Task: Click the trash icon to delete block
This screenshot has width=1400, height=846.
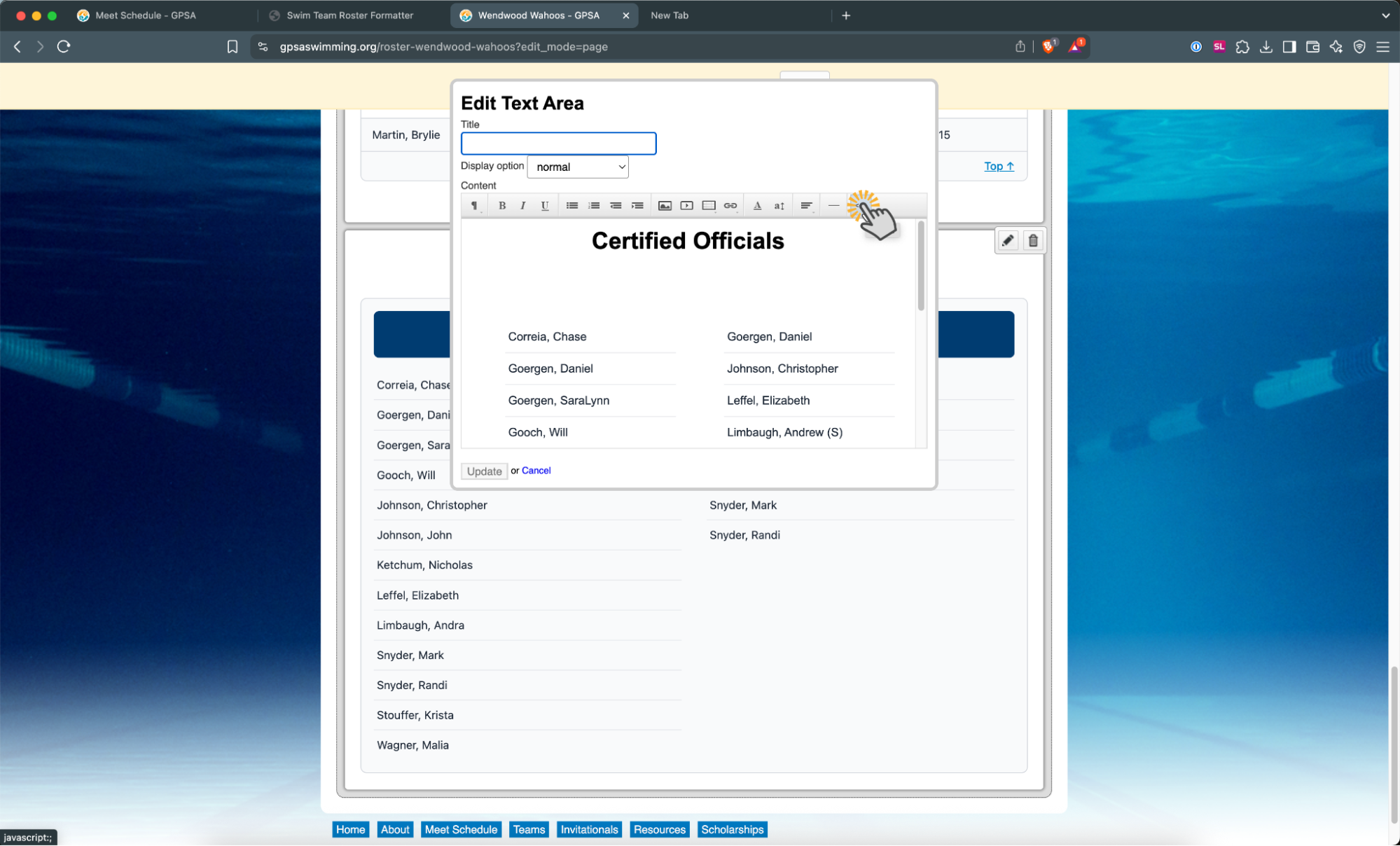Action: tap(1032, 241)
